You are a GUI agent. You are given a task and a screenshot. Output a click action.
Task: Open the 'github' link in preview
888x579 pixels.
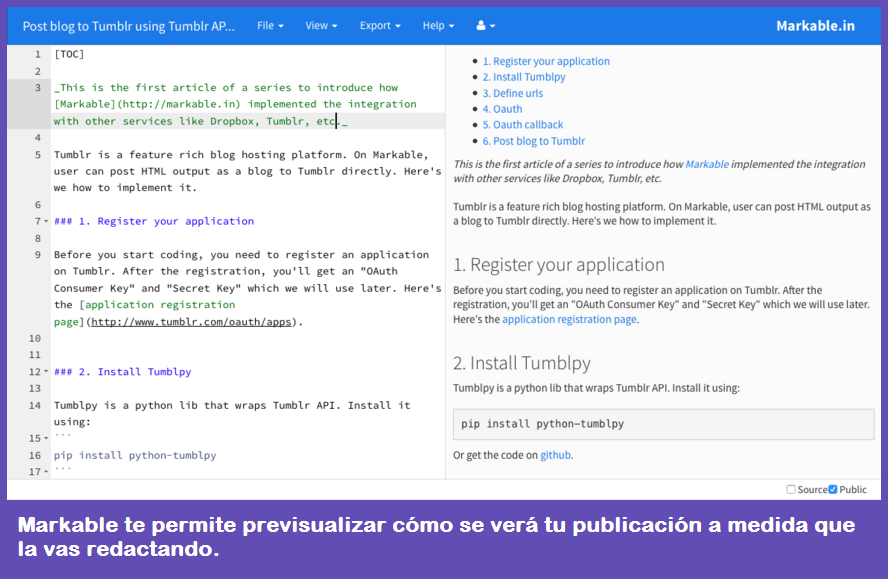pos(556,455)
